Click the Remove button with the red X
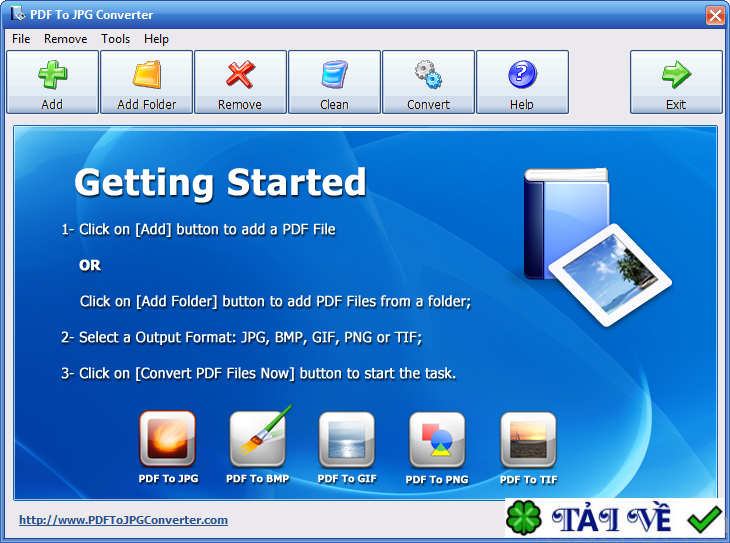Screen dimensions: 730x543 tap(240, 82)
